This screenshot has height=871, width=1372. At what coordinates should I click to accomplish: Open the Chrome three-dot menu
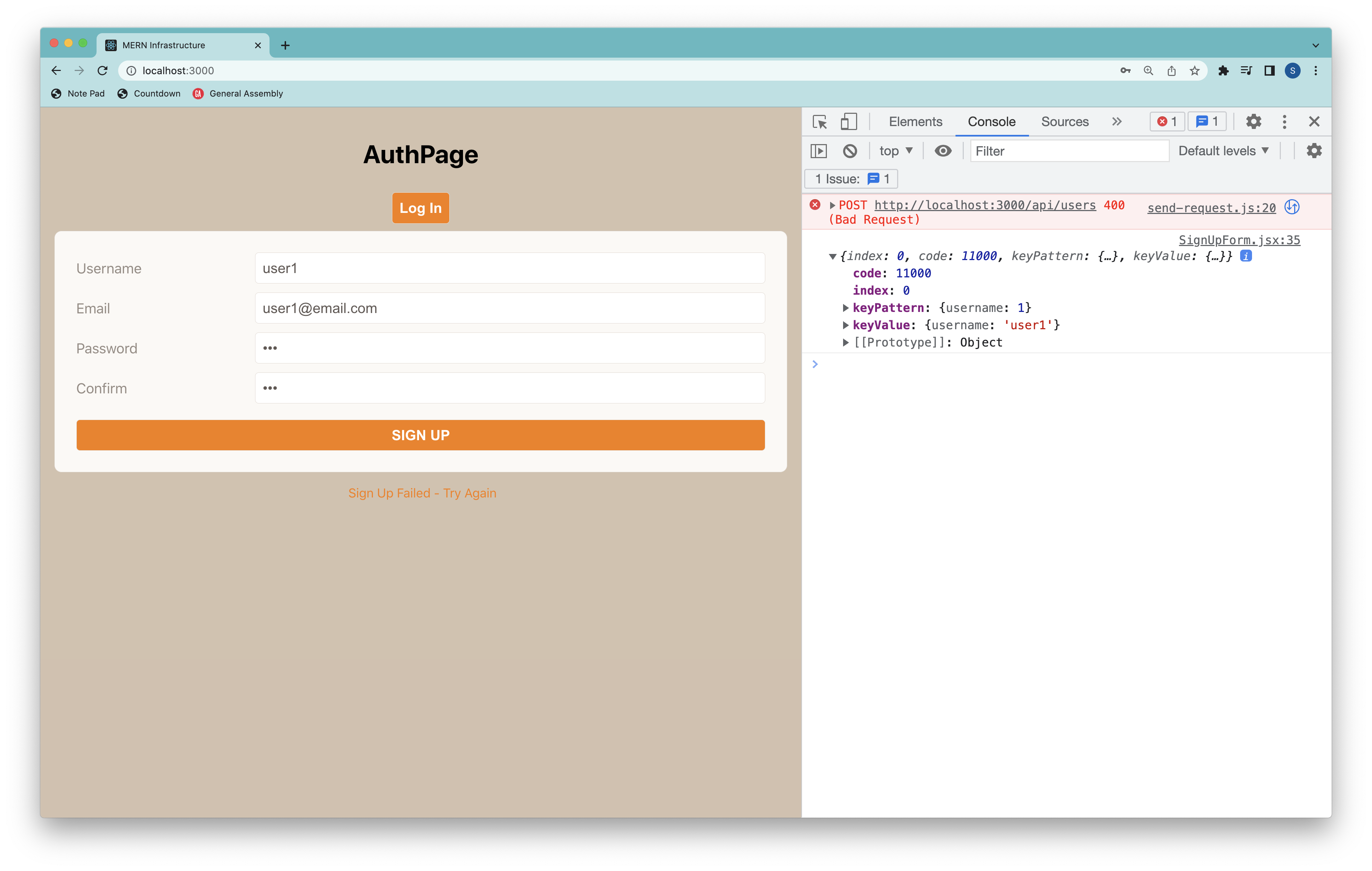click(x=1315, y=71)
